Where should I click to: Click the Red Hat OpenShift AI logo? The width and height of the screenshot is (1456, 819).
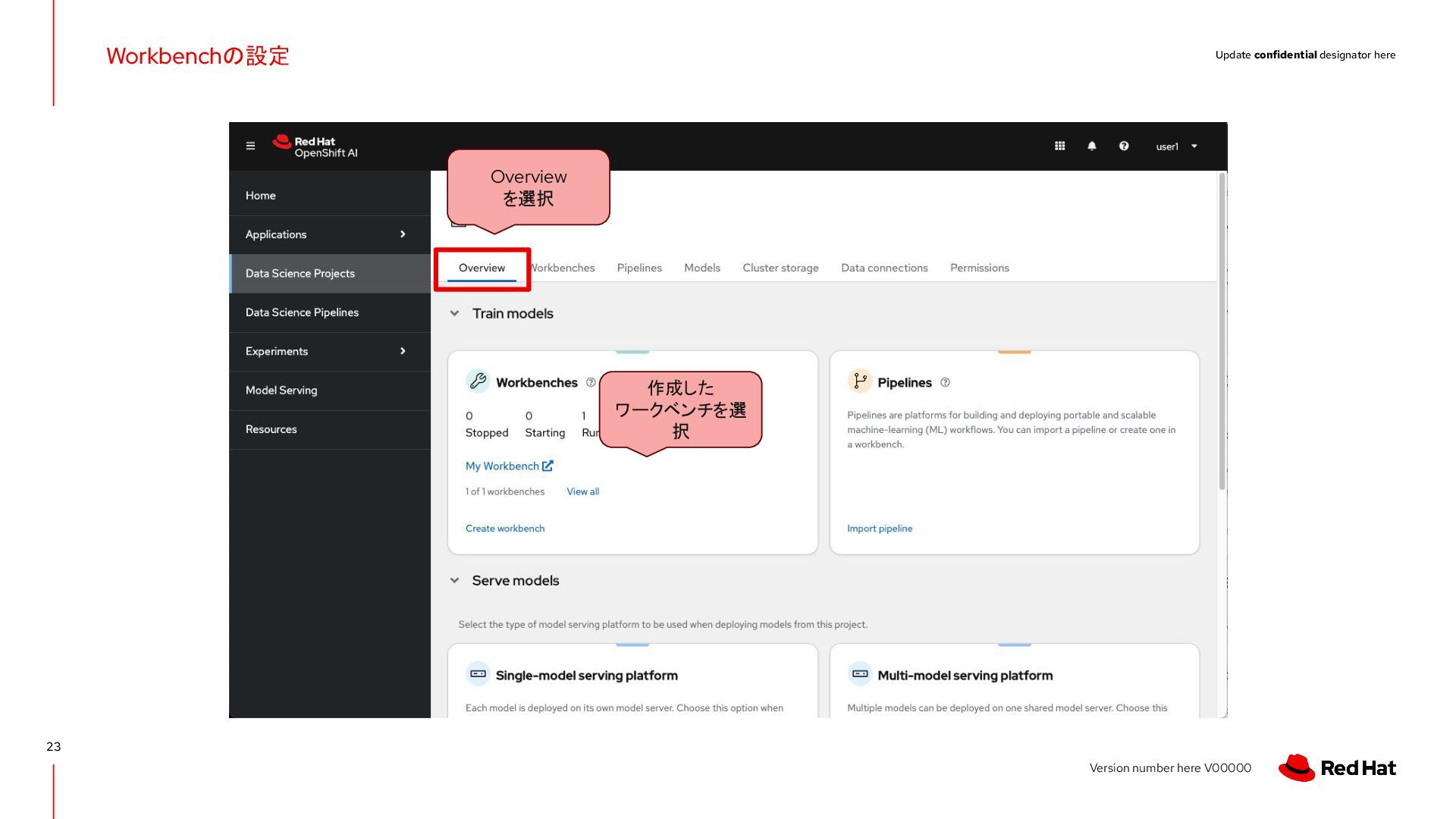click(315, 146)
